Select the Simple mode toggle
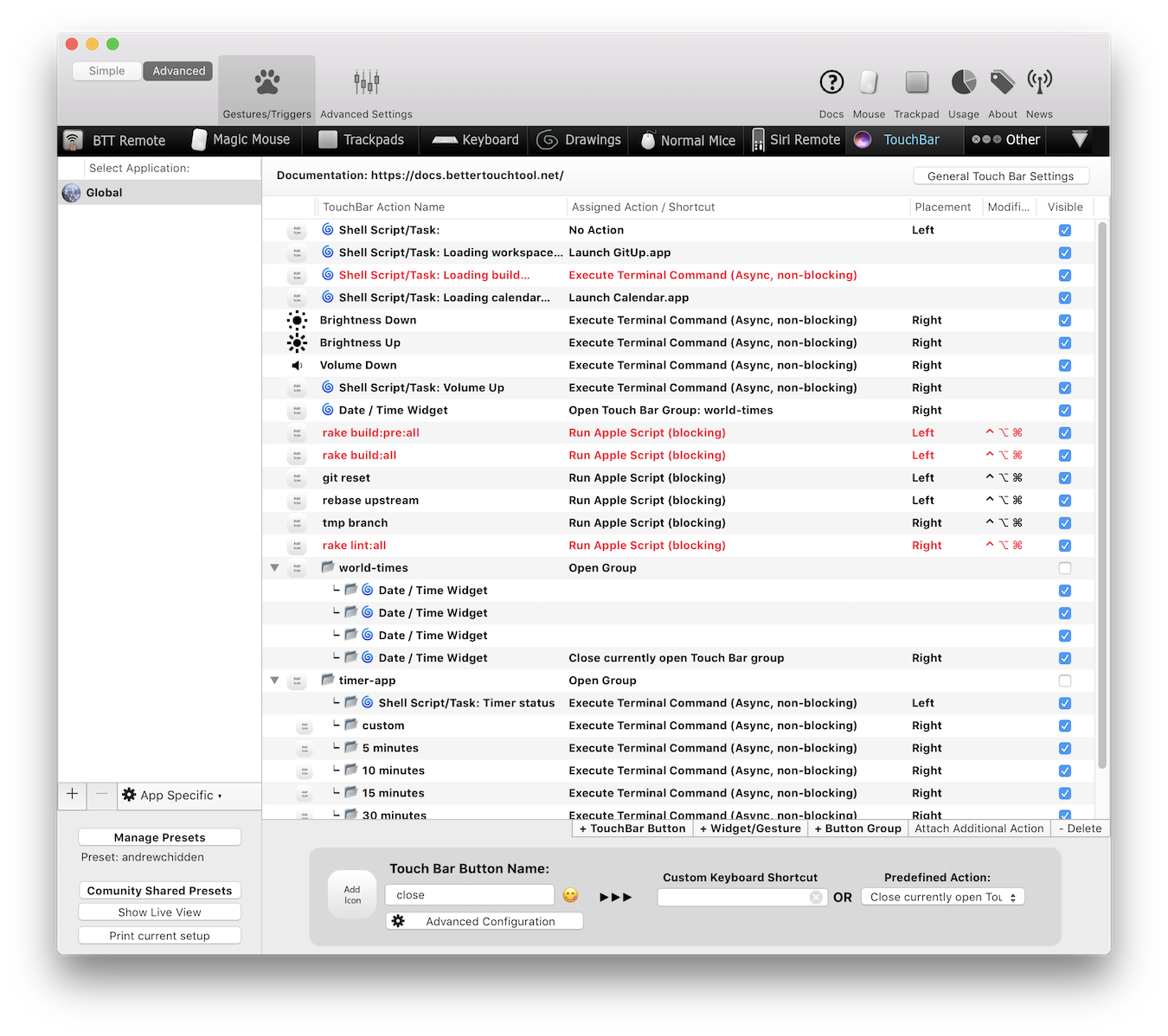Screen dimensions: 1168x1036 tap(106, 71)
